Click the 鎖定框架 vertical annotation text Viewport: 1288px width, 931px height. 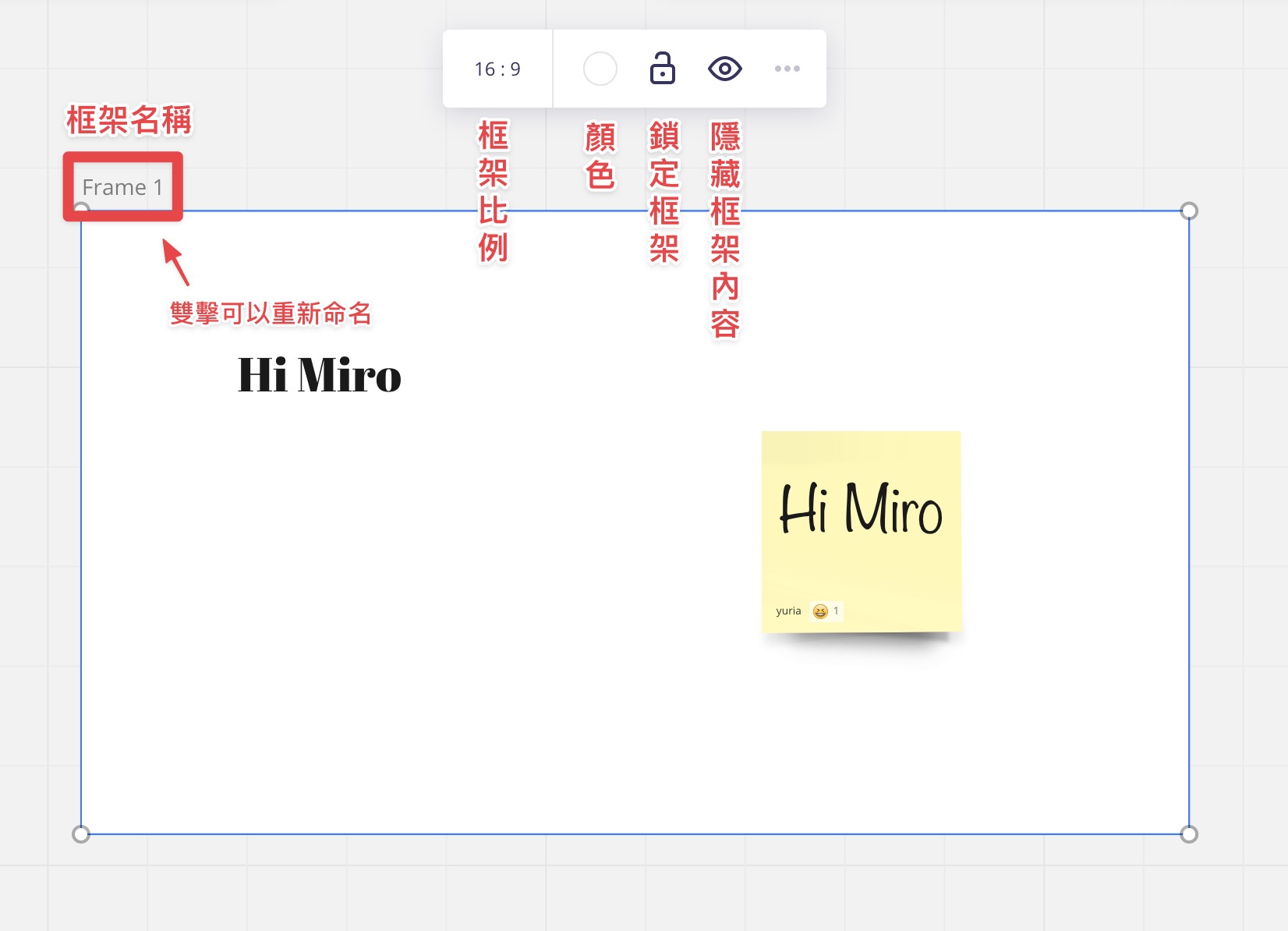664,192
